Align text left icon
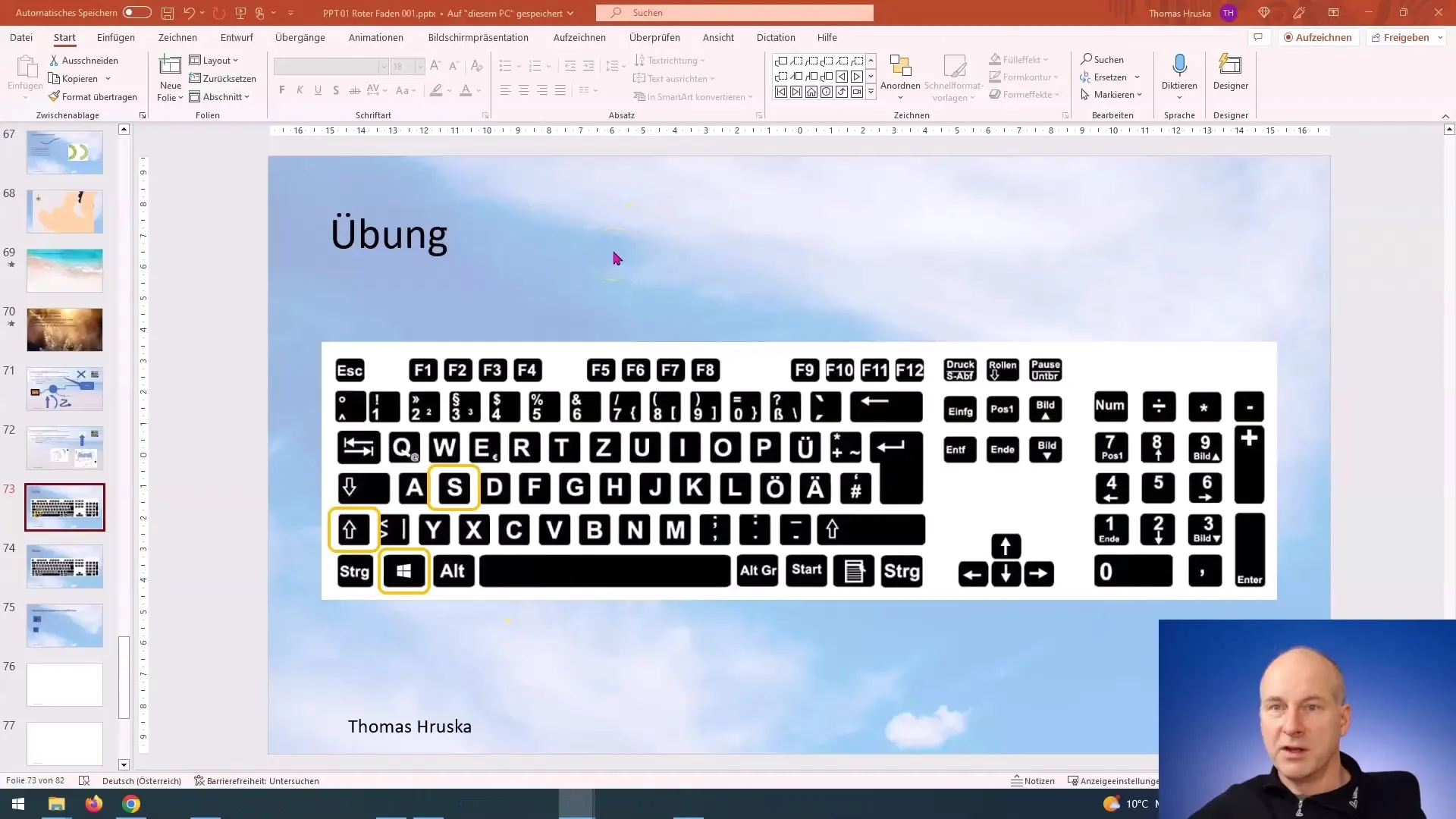1456x819 pixels. pyautogui.click(x=505, y=90)
